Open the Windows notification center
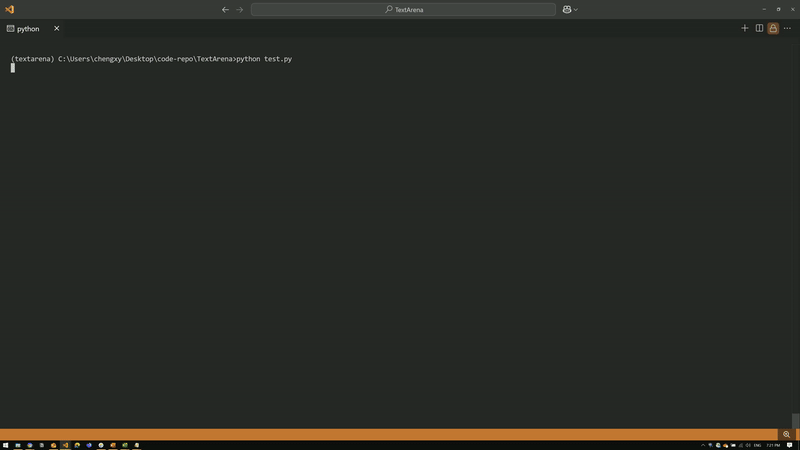Image resolution: width=800 pixels, height=450 pixels. pos(788,445)
